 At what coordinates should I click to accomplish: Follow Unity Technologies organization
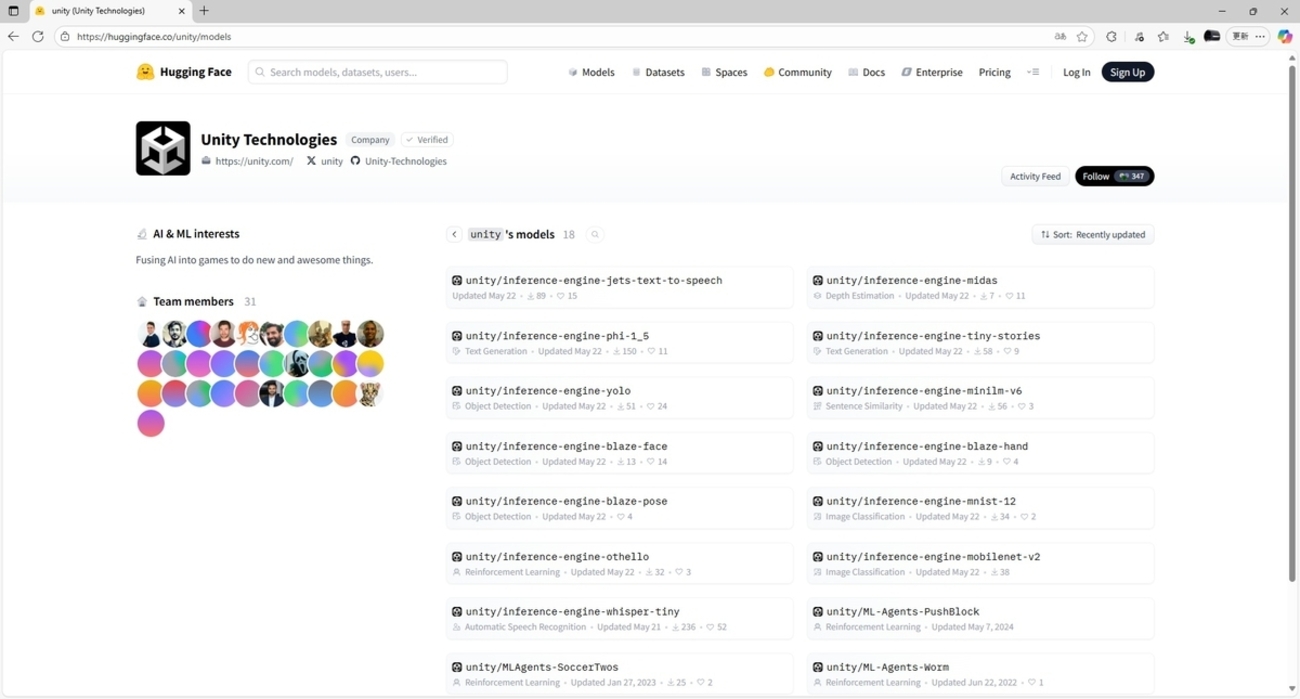1114,176
